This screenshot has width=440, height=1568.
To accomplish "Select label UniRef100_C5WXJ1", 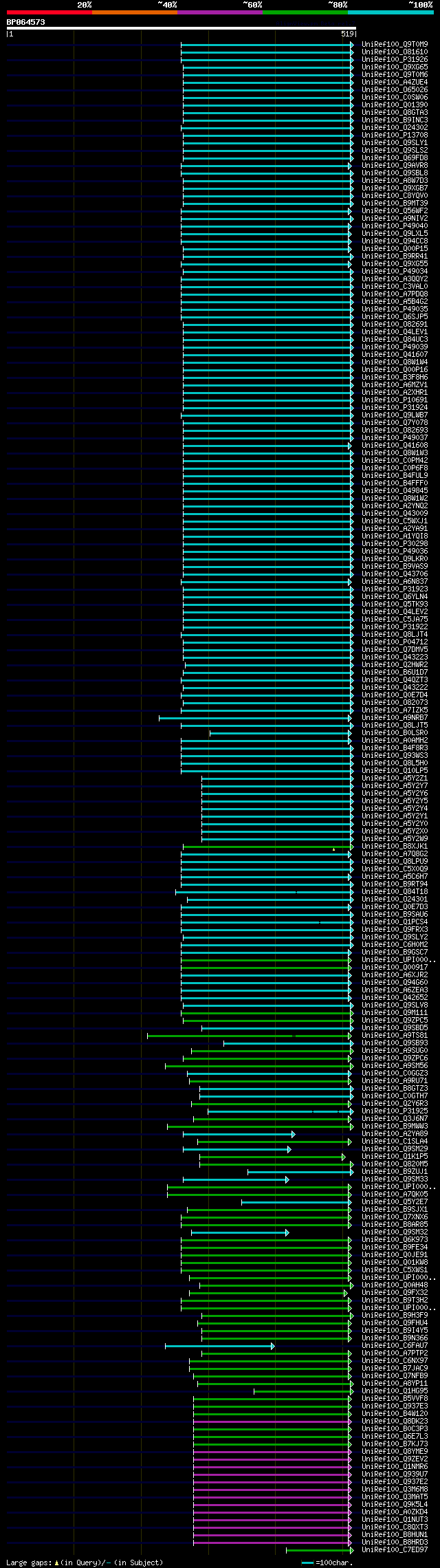I will (x=395, y=521).
